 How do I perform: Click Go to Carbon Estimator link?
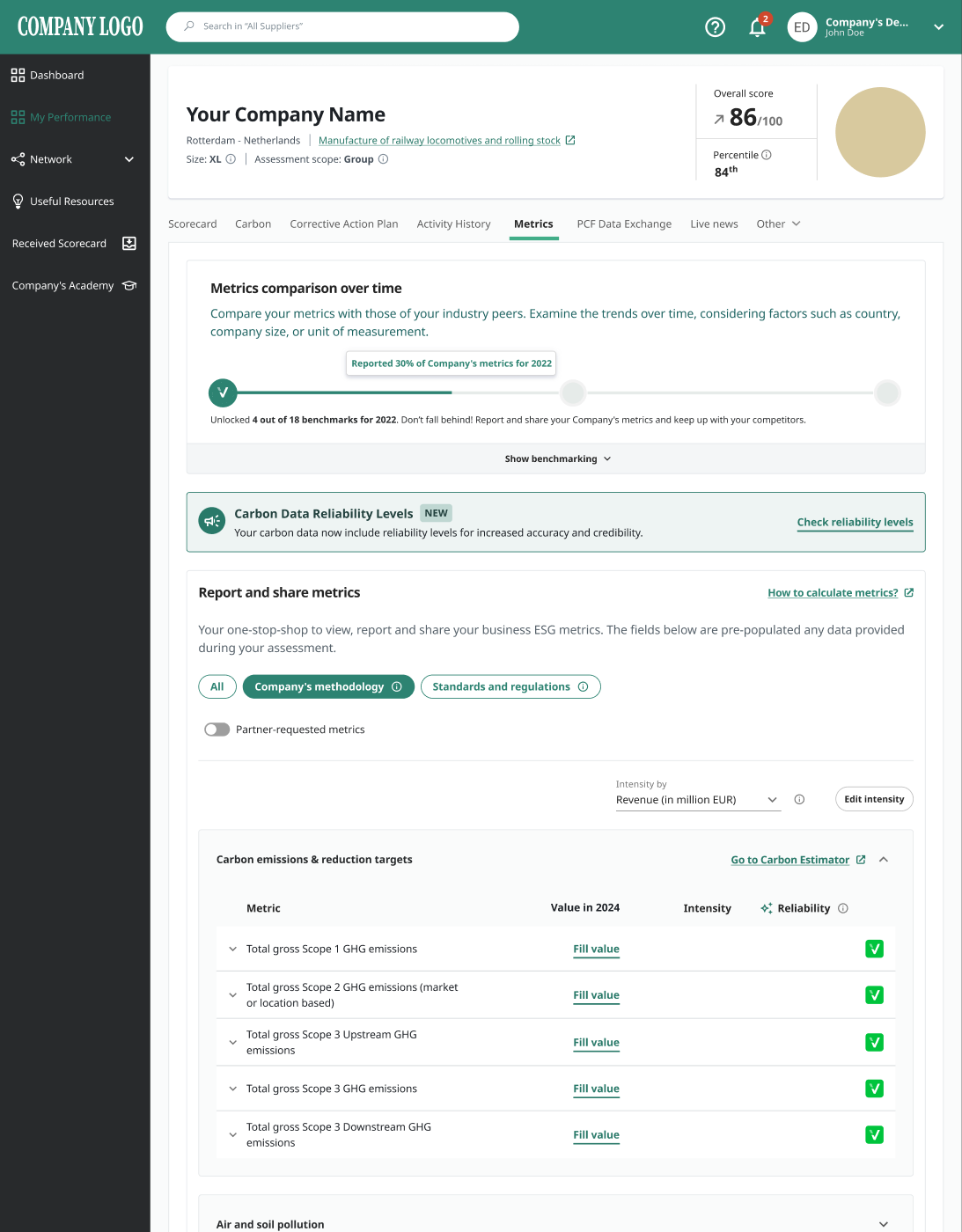click(x=790, y=860)
